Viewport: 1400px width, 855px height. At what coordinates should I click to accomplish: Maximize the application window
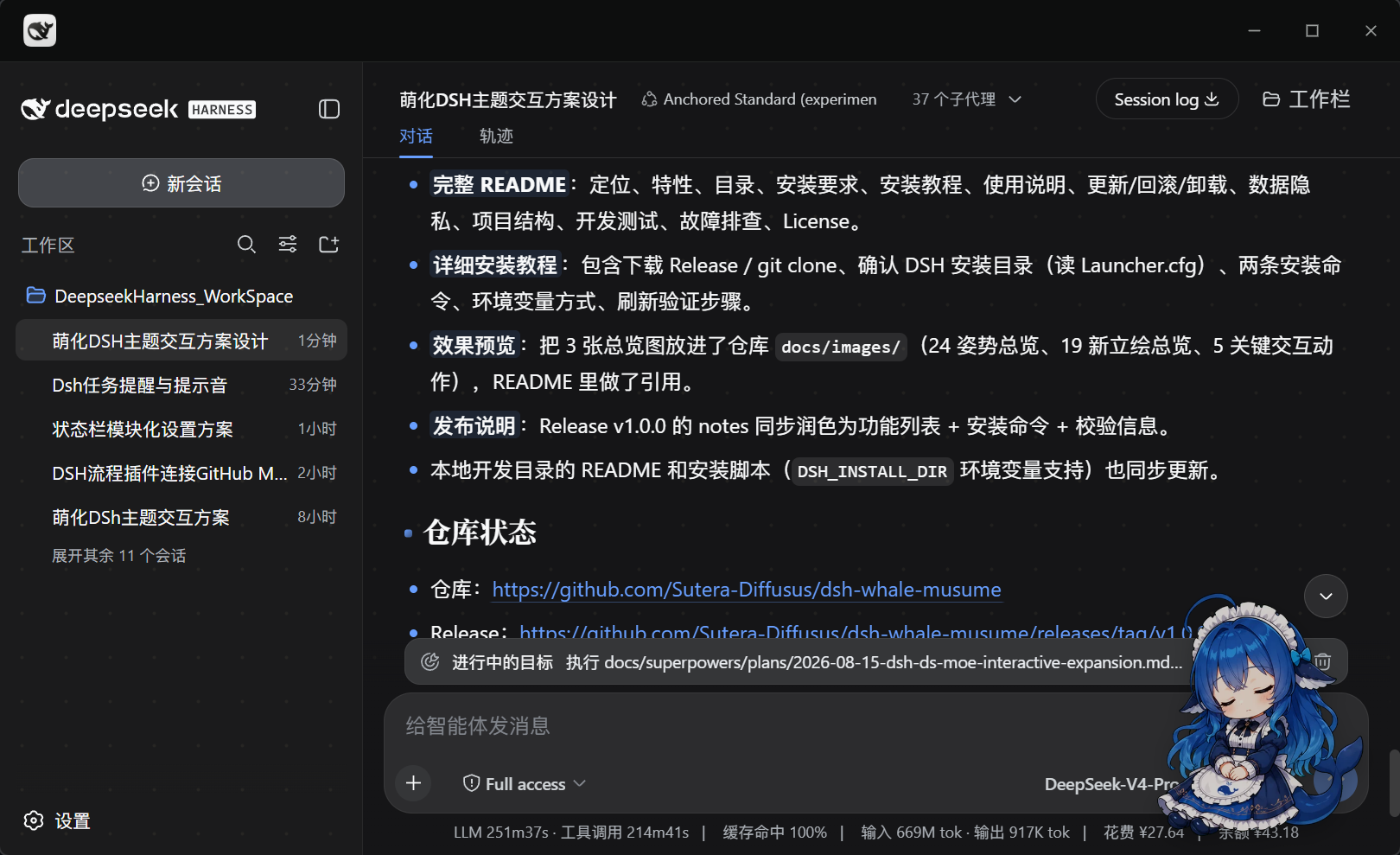click(x=1312, y=30)
